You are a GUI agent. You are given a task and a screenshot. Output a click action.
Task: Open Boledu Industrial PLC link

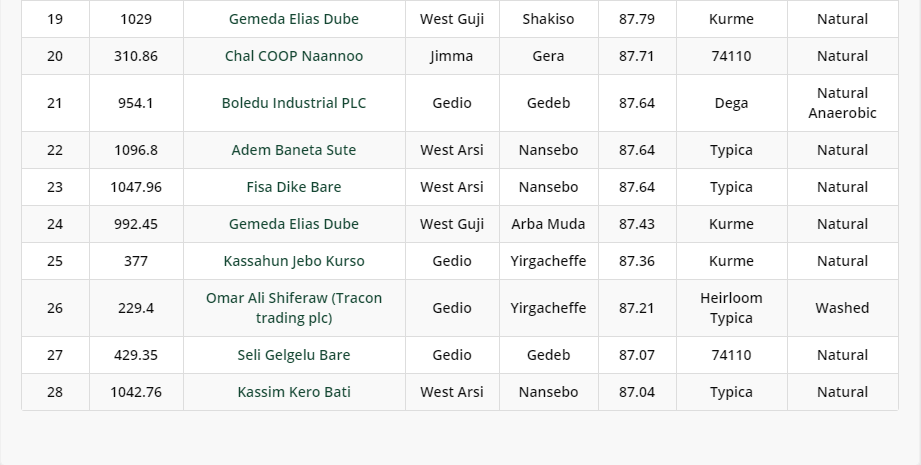tap(294, 103)
